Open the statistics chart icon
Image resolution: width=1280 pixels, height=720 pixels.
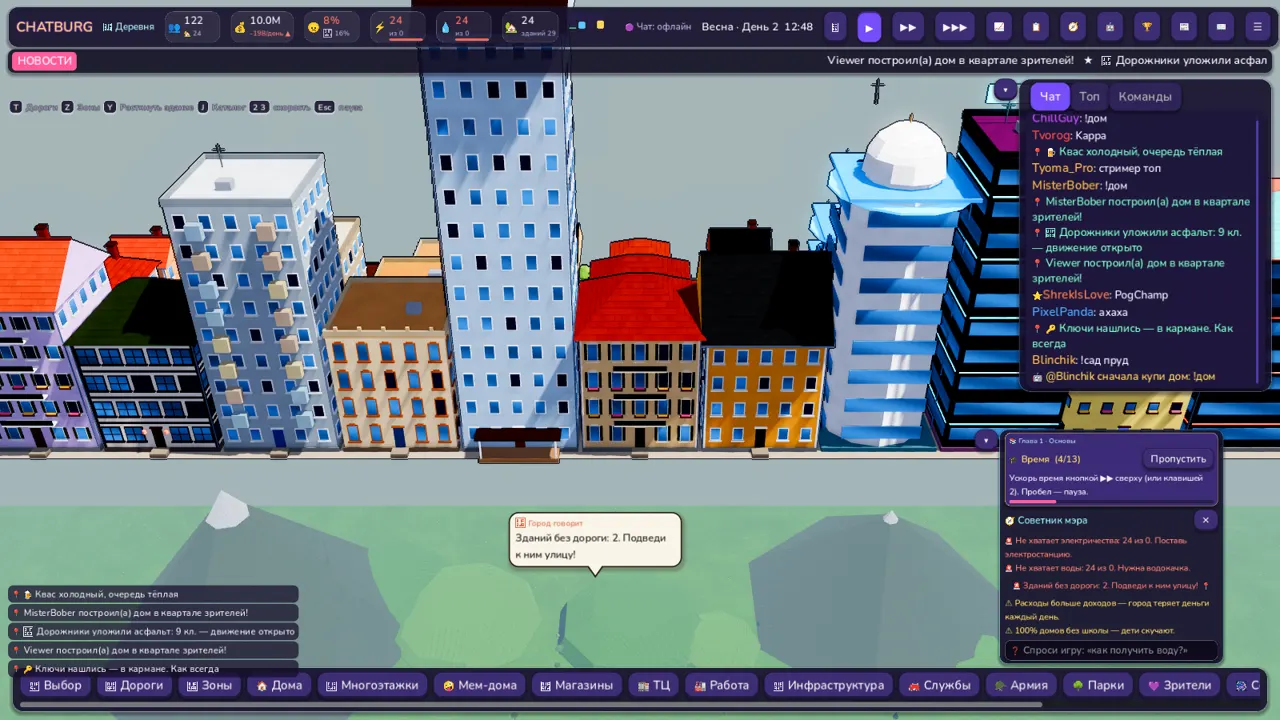point(999,27)
